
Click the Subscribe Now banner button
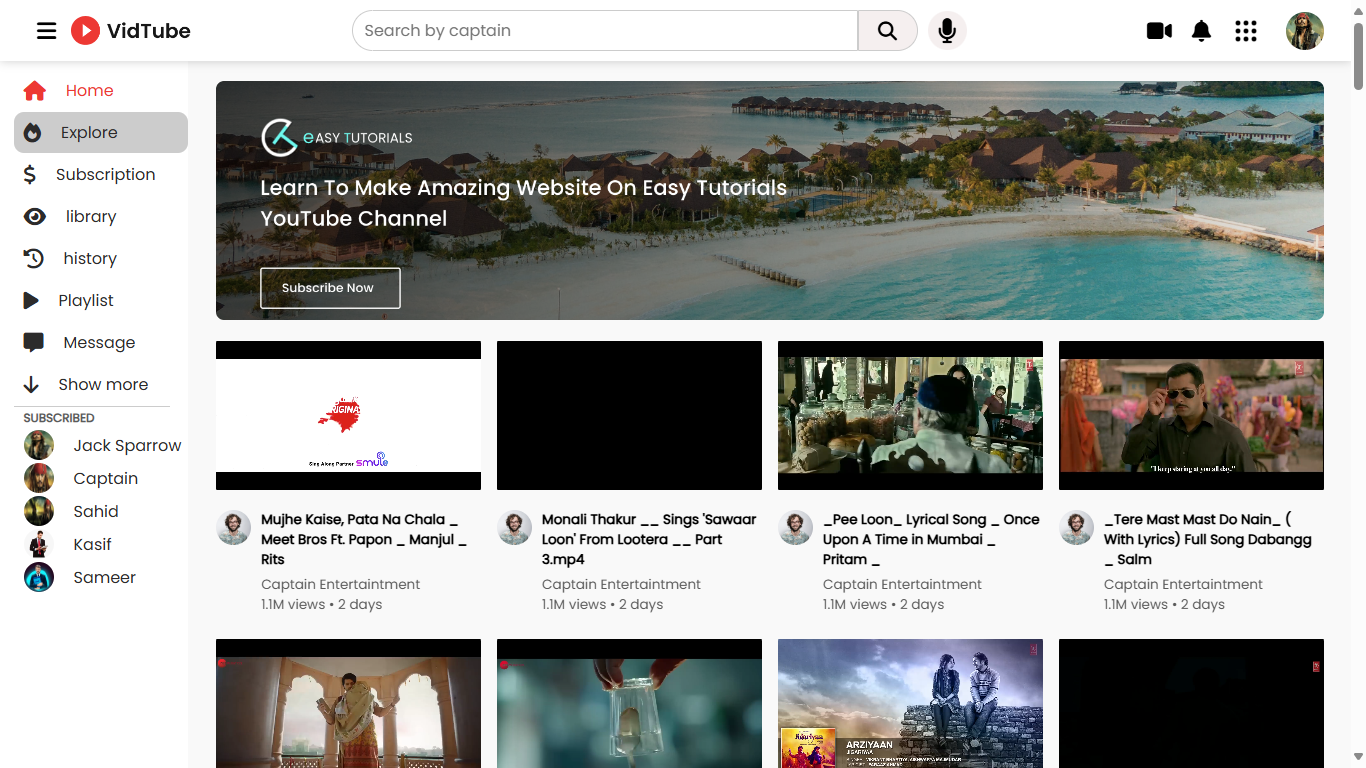330,288
